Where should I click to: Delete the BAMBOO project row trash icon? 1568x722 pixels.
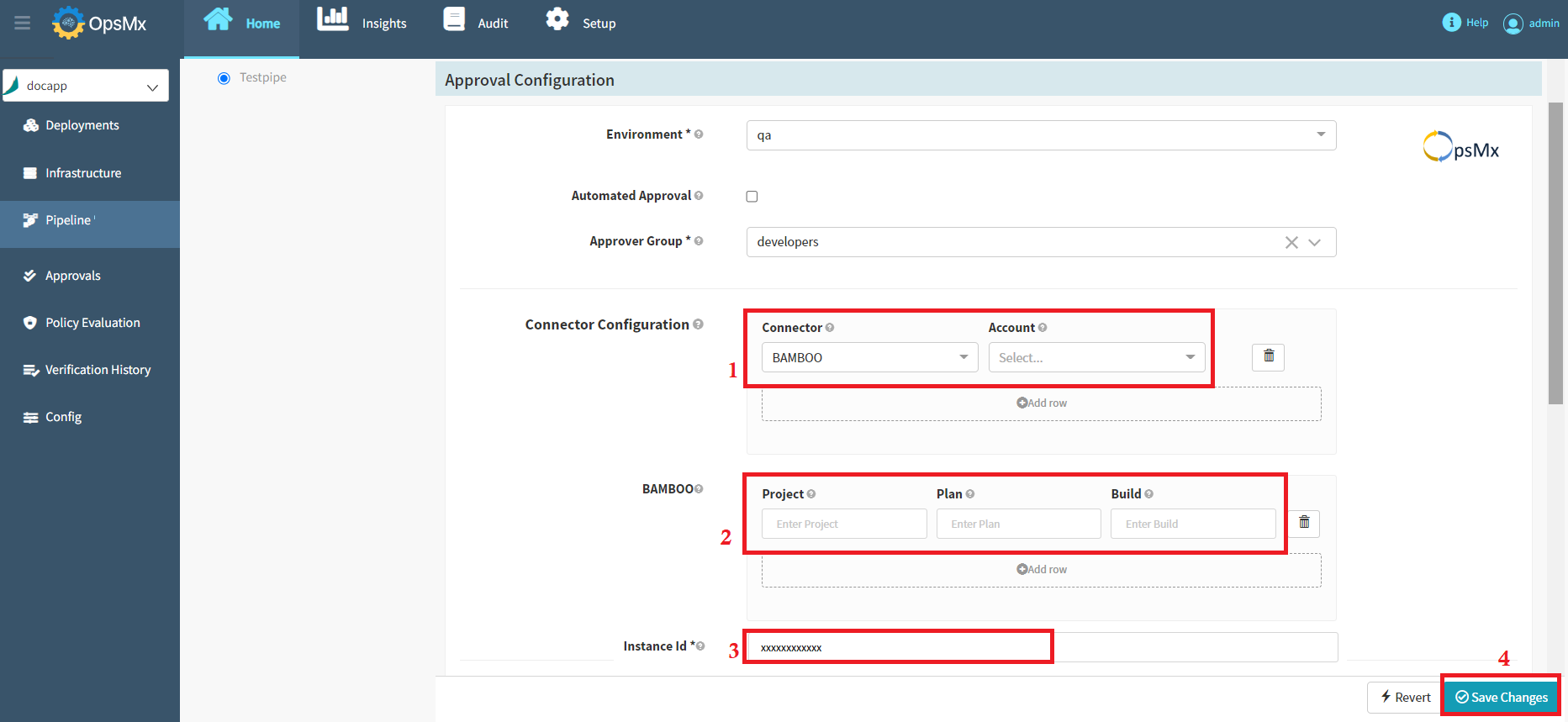(1304, 523)
